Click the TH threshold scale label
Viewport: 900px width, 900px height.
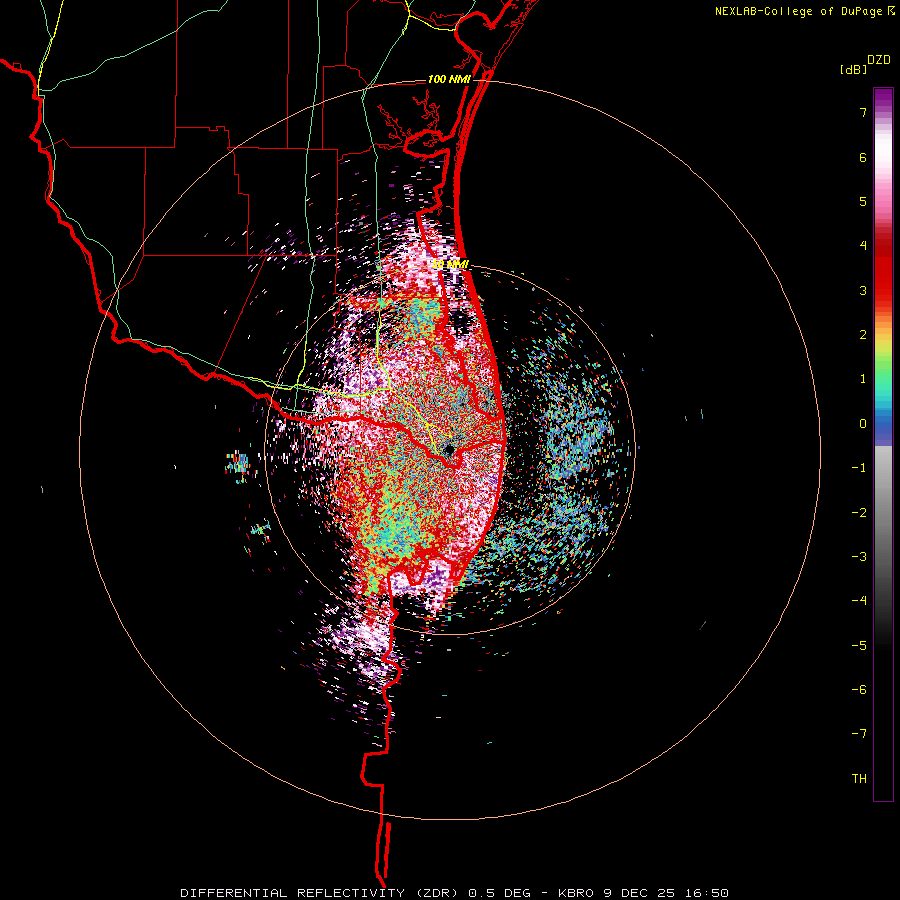point(859,779)
